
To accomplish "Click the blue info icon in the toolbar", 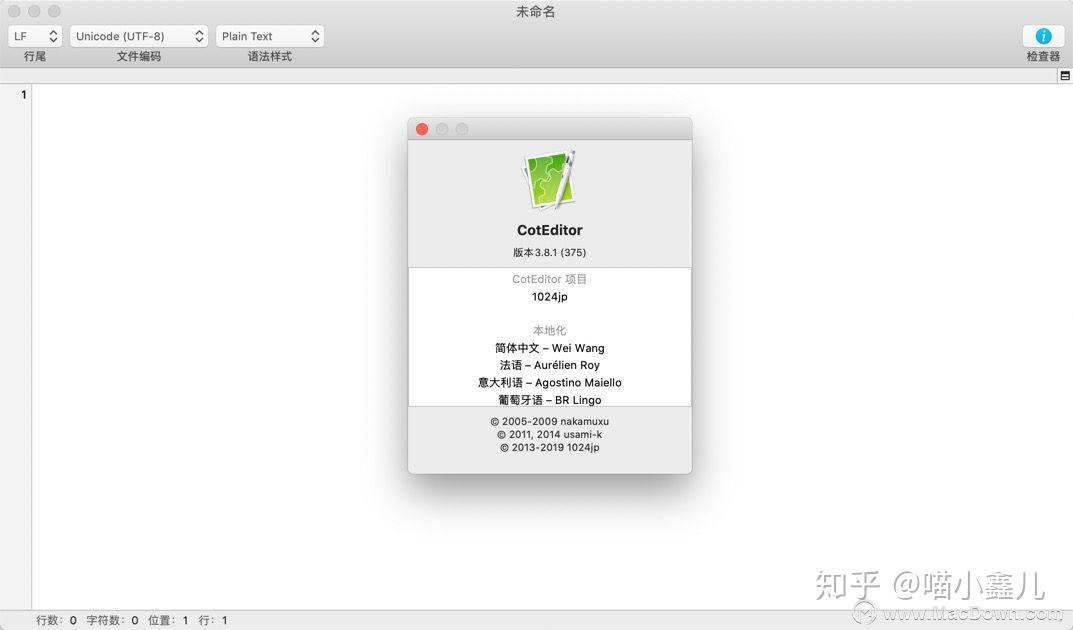I will click(1042, 36).
